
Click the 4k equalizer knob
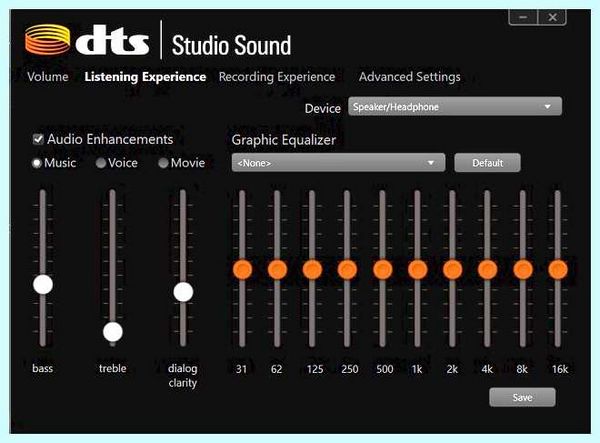pyautogui.click(x=488, y=269)
